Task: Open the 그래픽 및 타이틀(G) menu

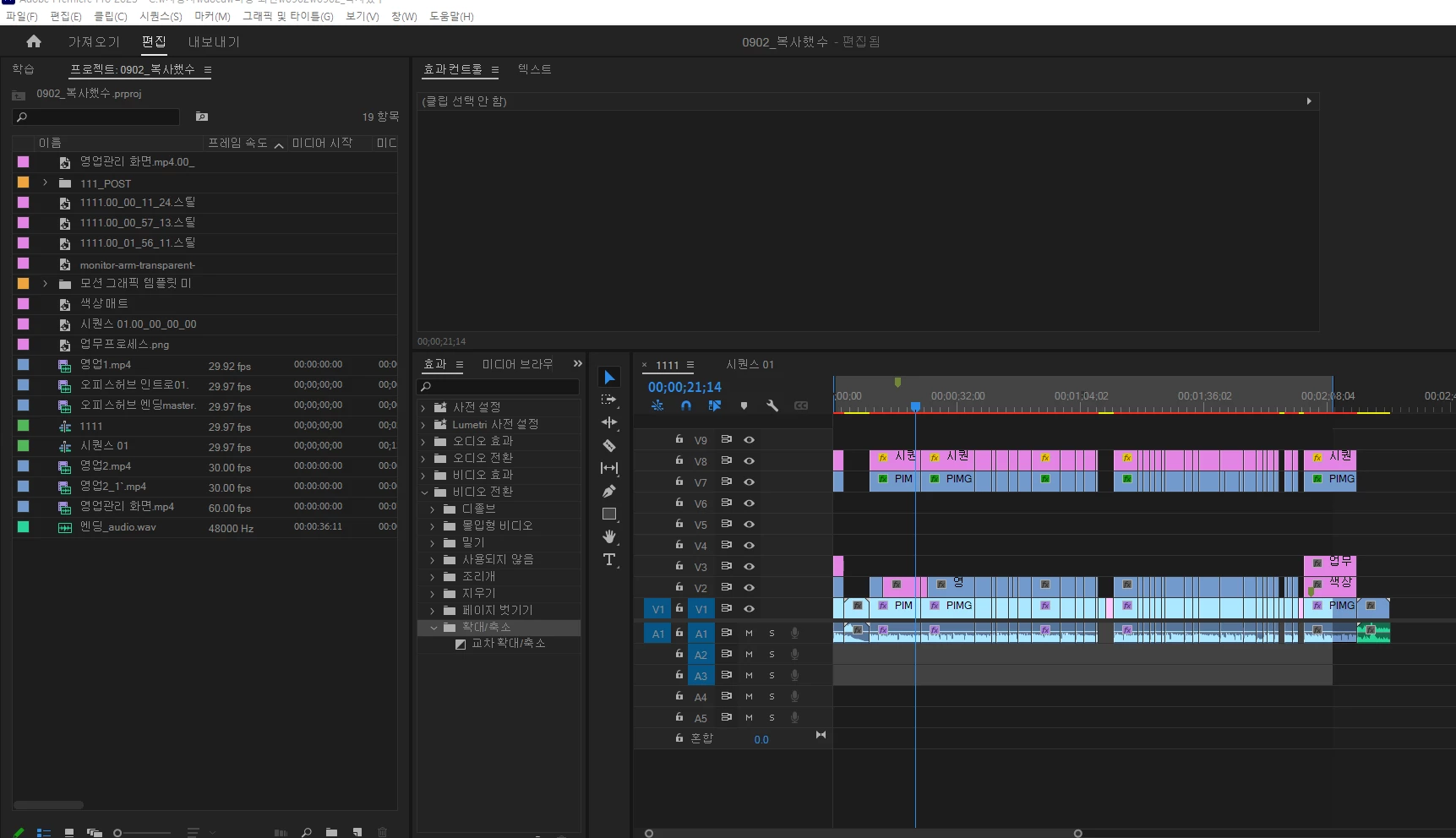Action: click(x=288, y=16)
